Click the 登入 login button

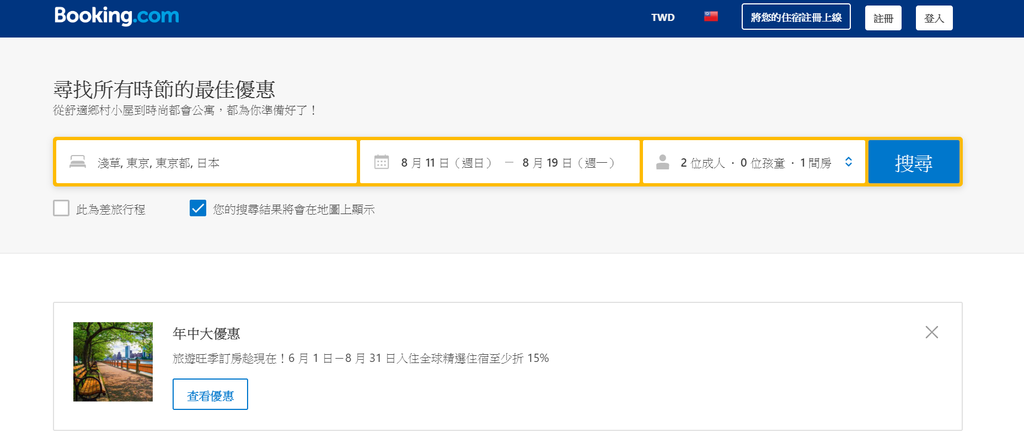pyautogui.click(x=934, y=18)
